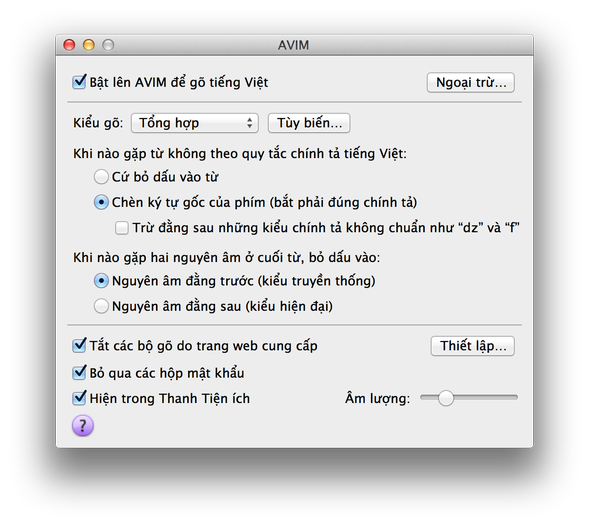This screenshot has height=525, width=589.
Task: Minimize the AVIM window with yellow button
Action: point(89,45)
